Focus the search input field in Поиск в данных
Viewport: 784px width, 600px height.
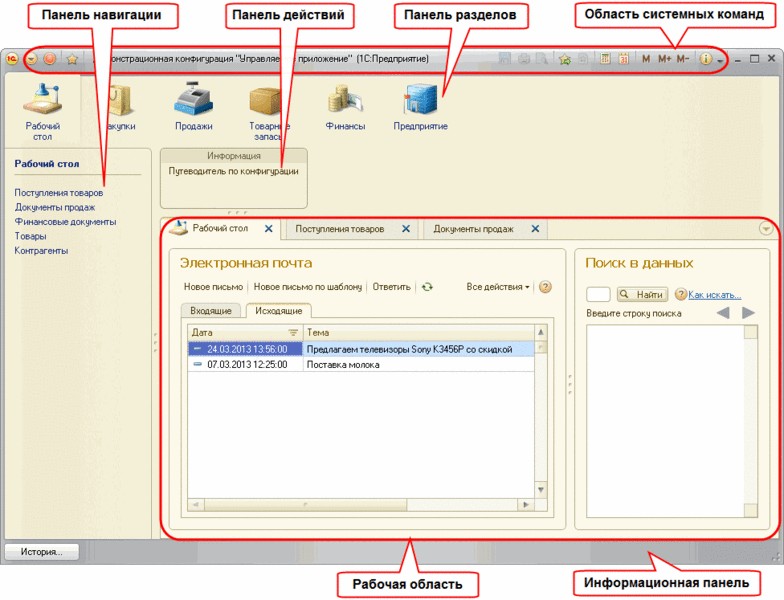coord(598,294)
